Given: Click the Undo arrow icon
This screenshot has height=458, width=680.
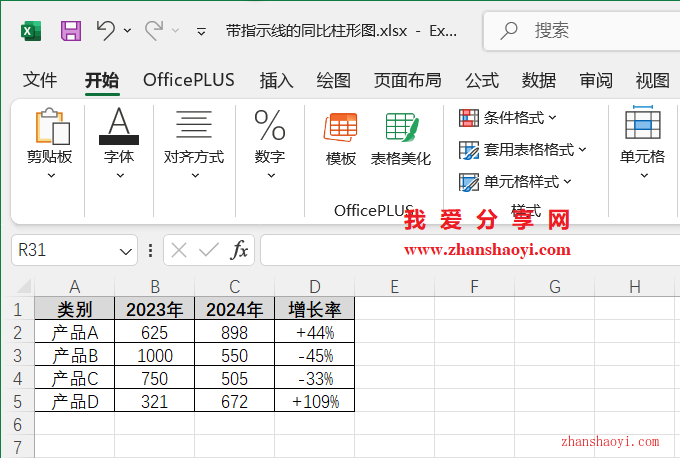Looking at the screenshot, I should pyautogui.click(x=106, y=31).
